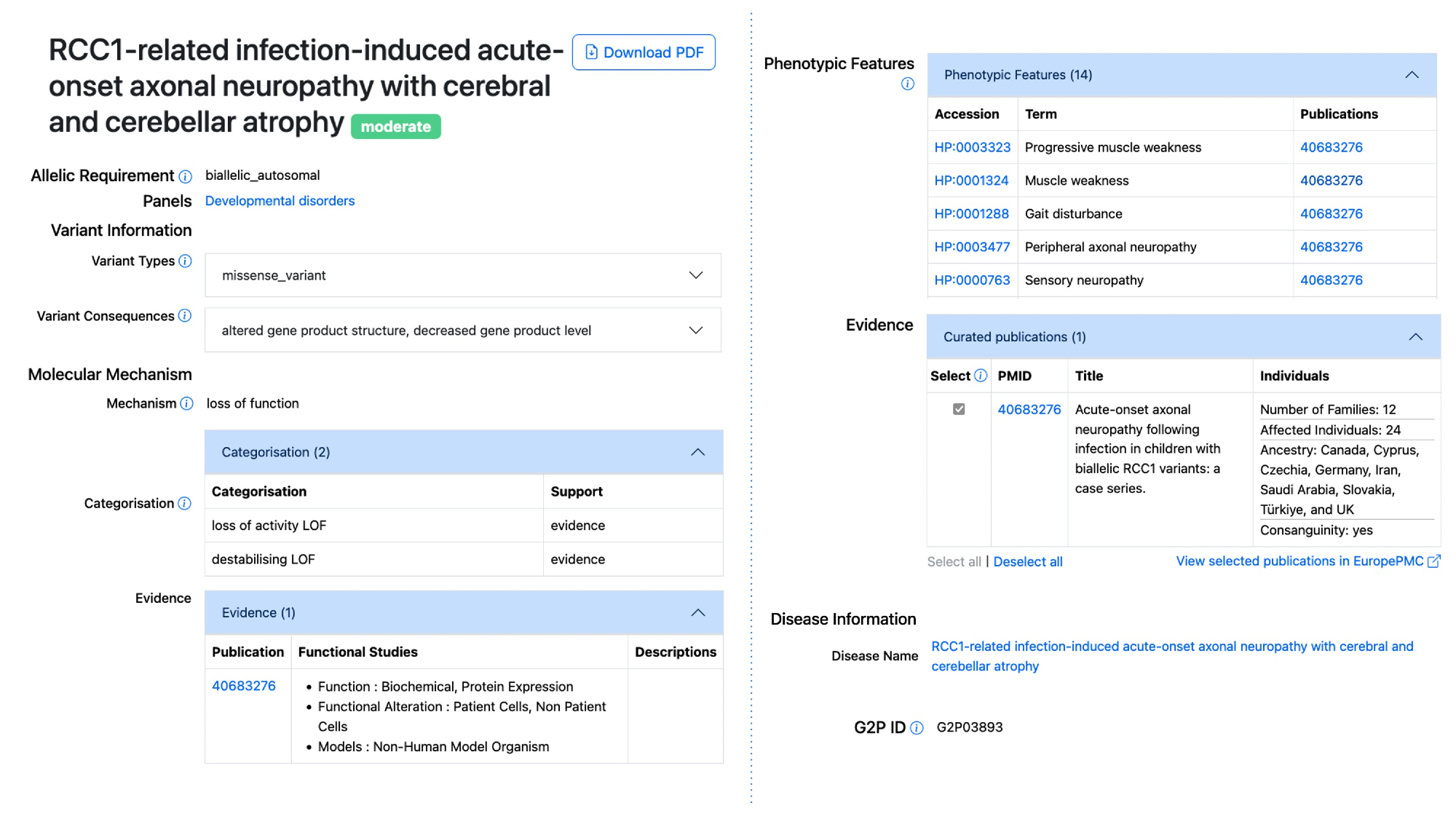Click info icon next to Variant Types

click(x=186, y=261)
